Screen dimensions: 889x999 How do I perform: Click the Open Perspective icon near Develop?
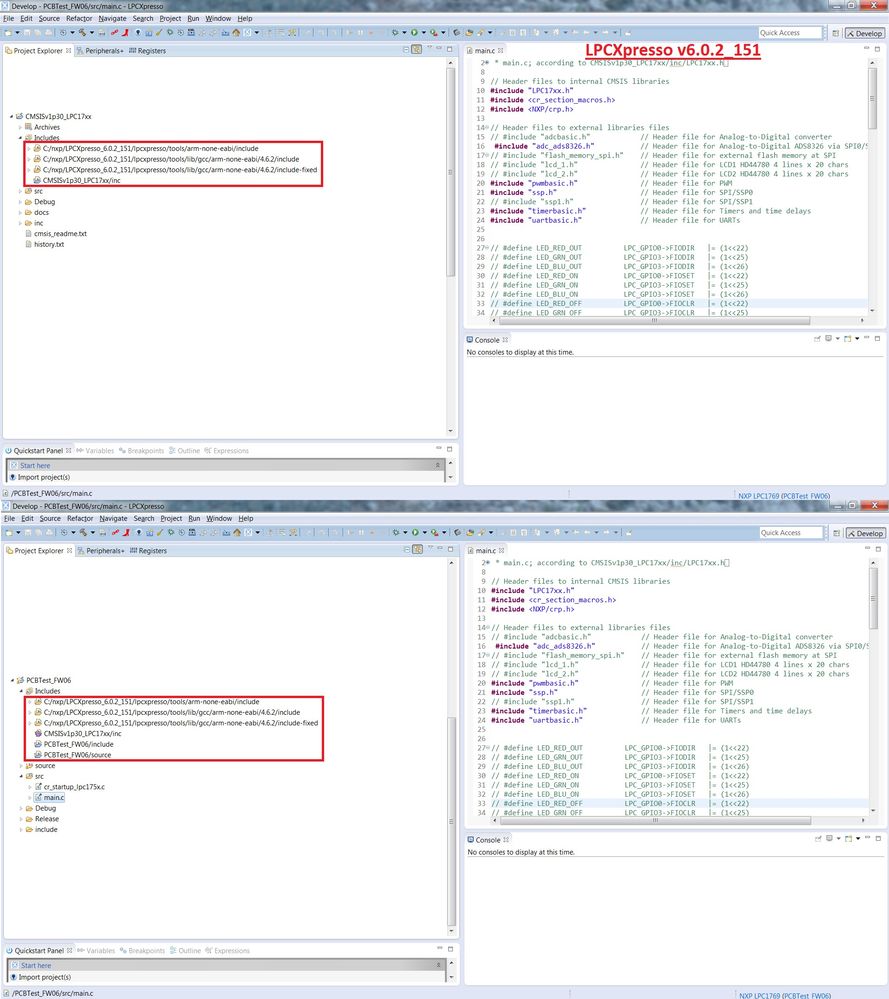coord(835,33)
